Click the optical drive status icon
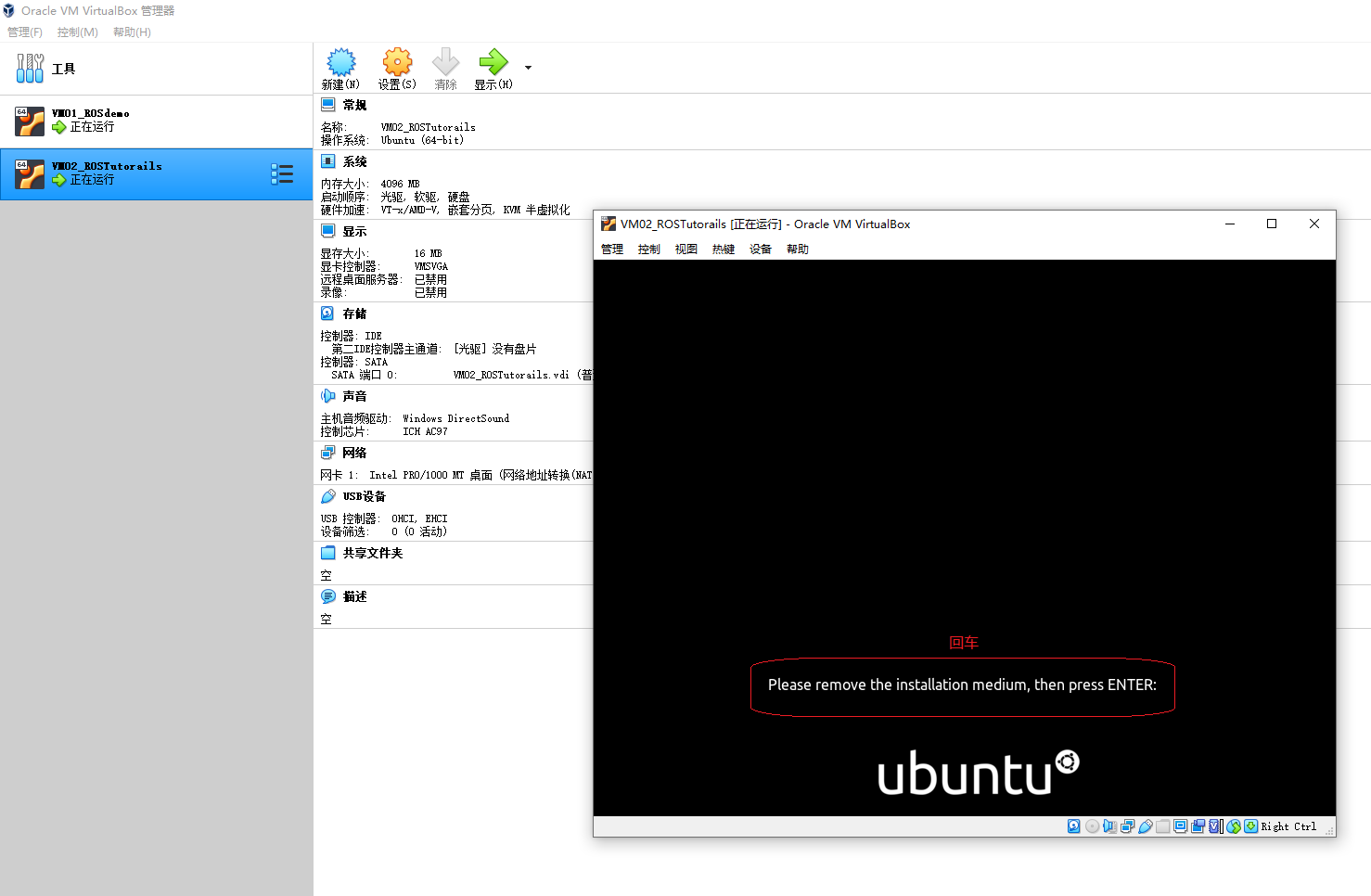Screen dimensions: 1371x896 (x=1092, y=826)
